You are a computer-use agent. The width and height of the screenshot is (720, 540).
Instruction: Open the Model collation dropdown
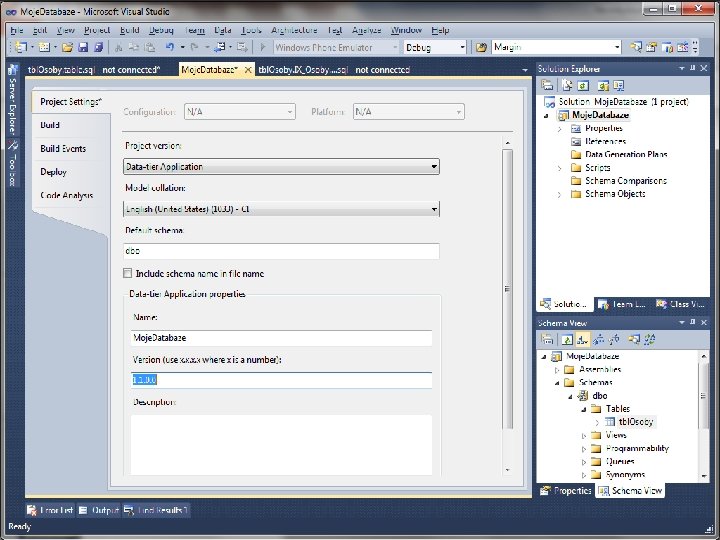coord(433,209)
